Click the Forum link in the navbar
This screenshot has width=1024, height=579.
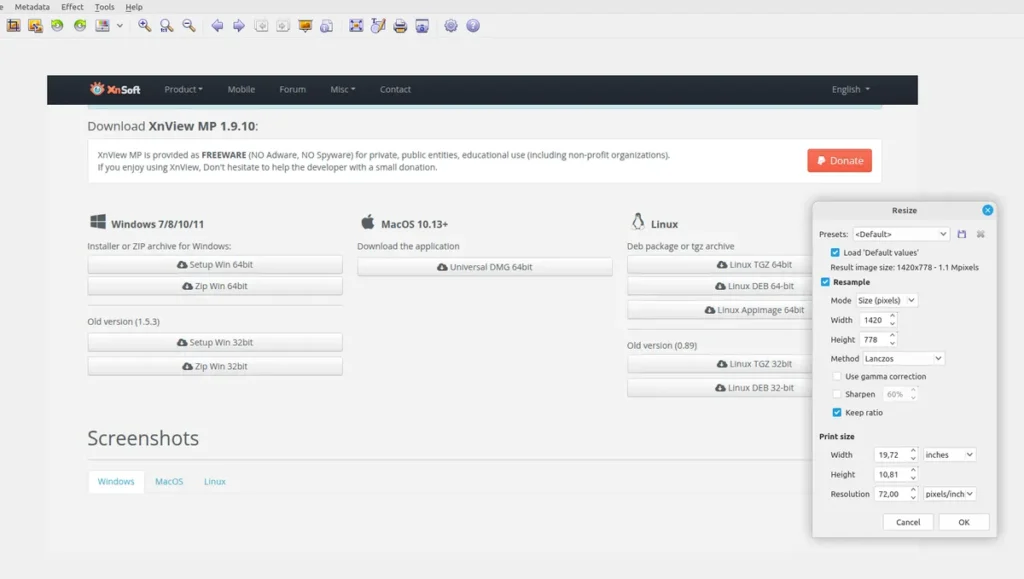pos(293,89)
